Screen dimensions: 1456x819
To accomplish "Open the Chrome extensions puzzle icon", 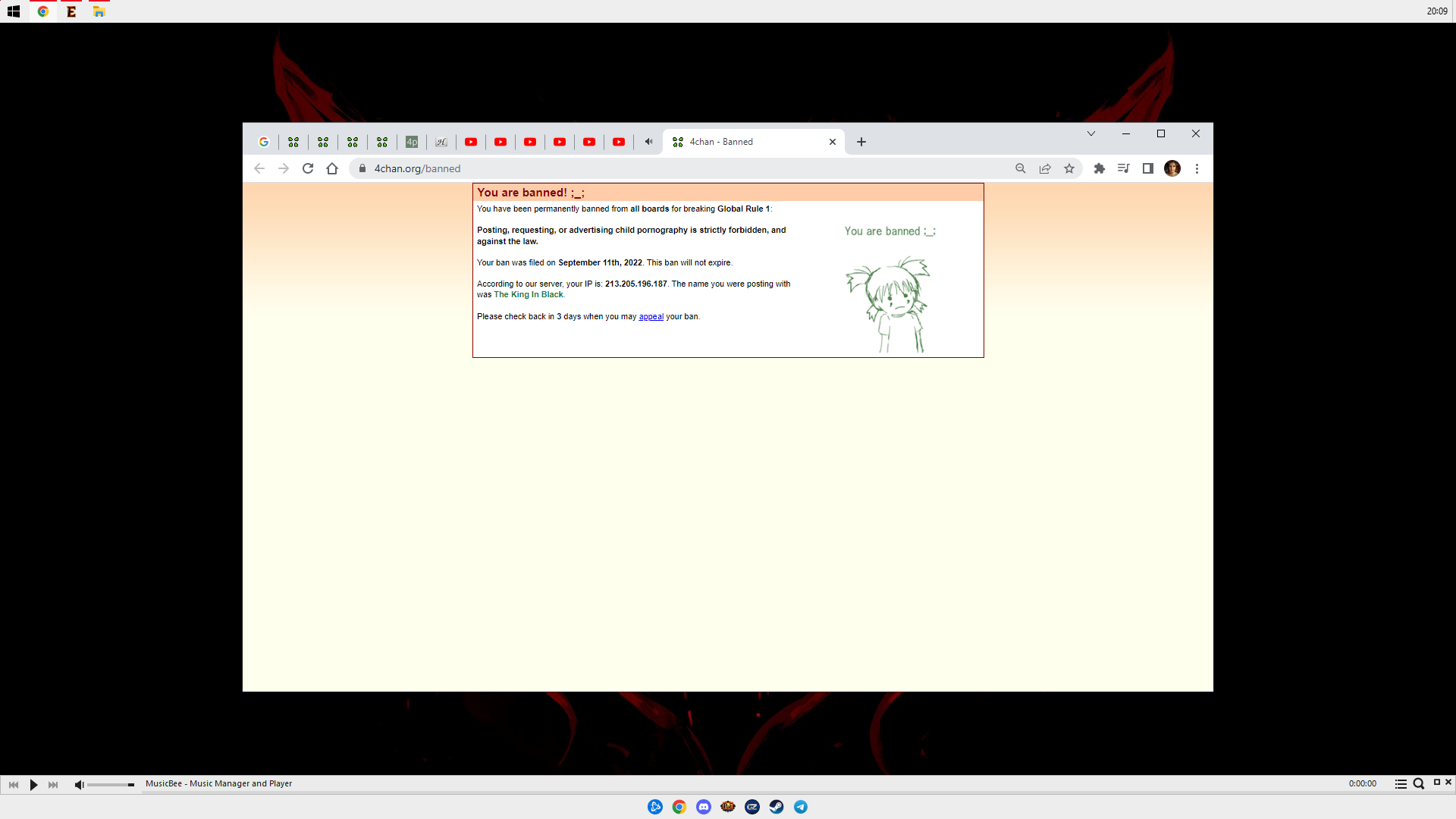I will 1100,168.
